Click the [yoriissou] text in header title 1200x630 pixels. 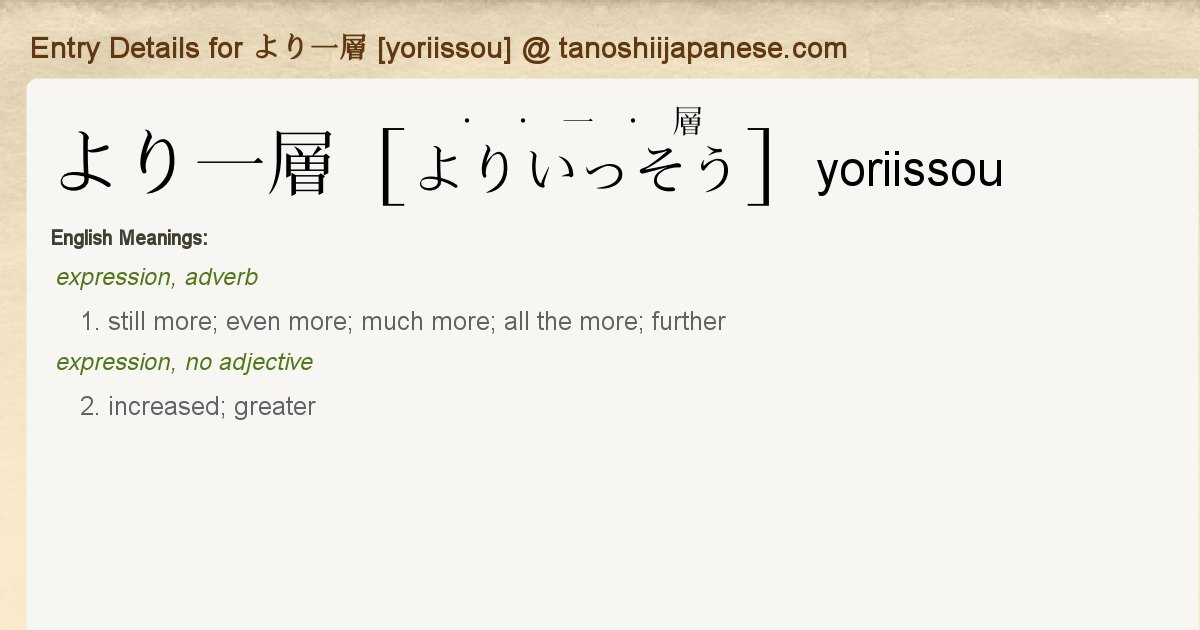[x=445, y=48]
